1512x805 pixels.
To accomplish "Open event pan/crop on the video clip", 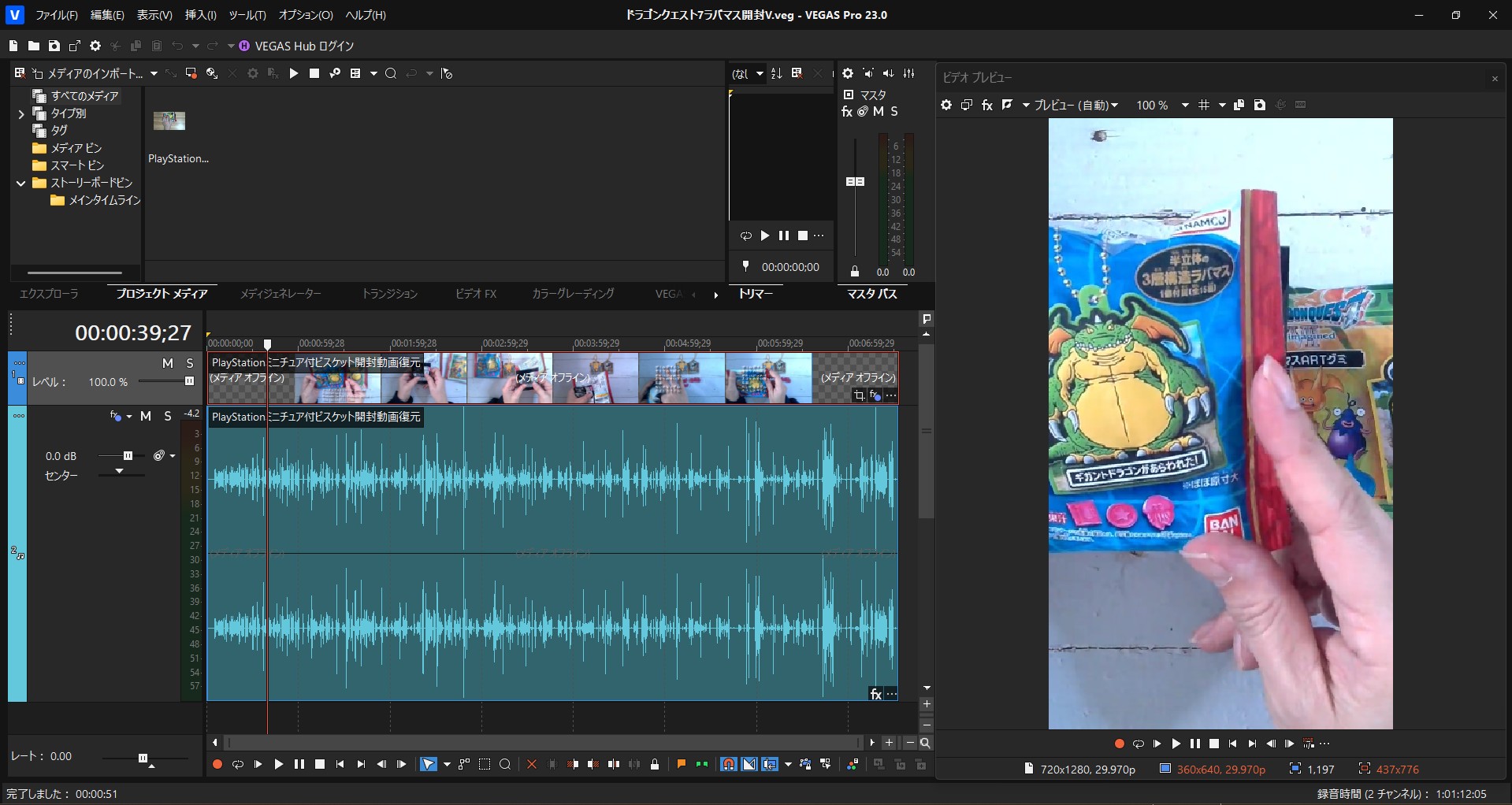I will click(x=859, y=395).
